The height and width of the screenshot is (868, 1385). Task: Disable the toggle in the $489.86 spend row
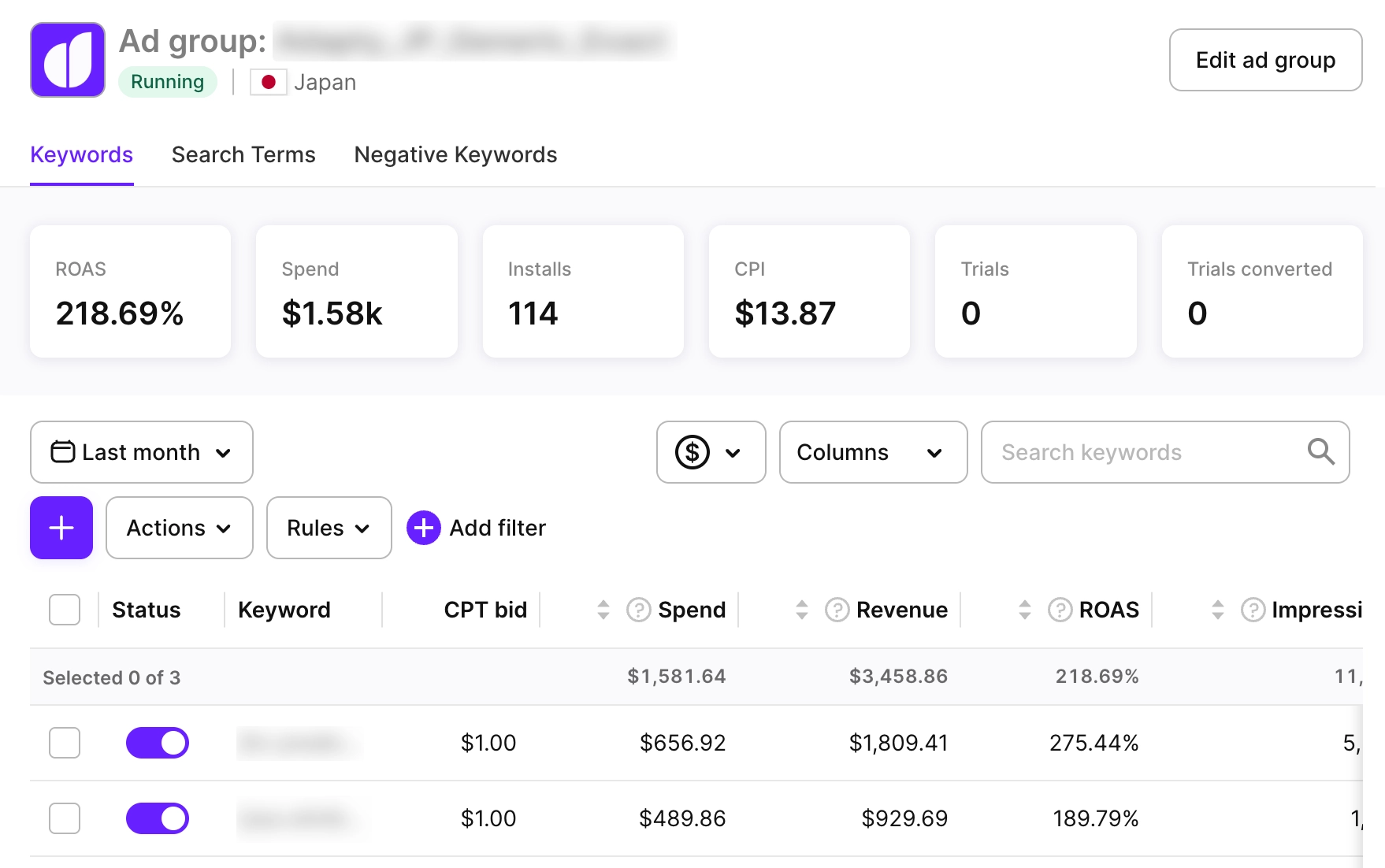pyautogui.click(x=158, y=818)
